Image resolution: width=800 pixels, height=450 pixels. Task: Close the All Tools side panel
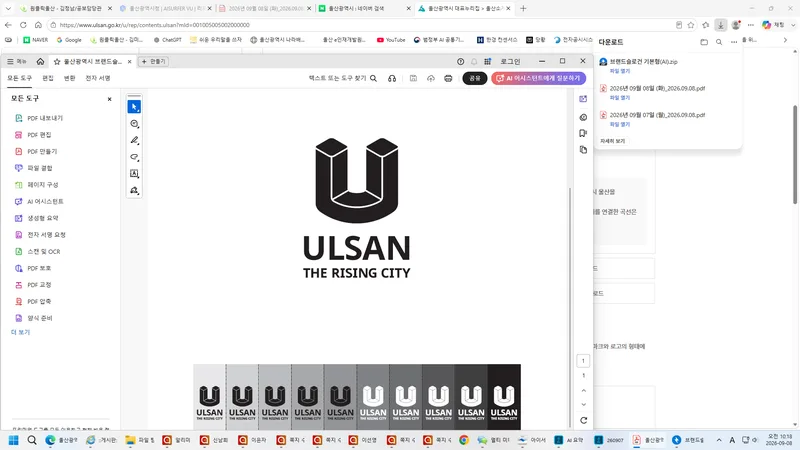pos(109,99)
